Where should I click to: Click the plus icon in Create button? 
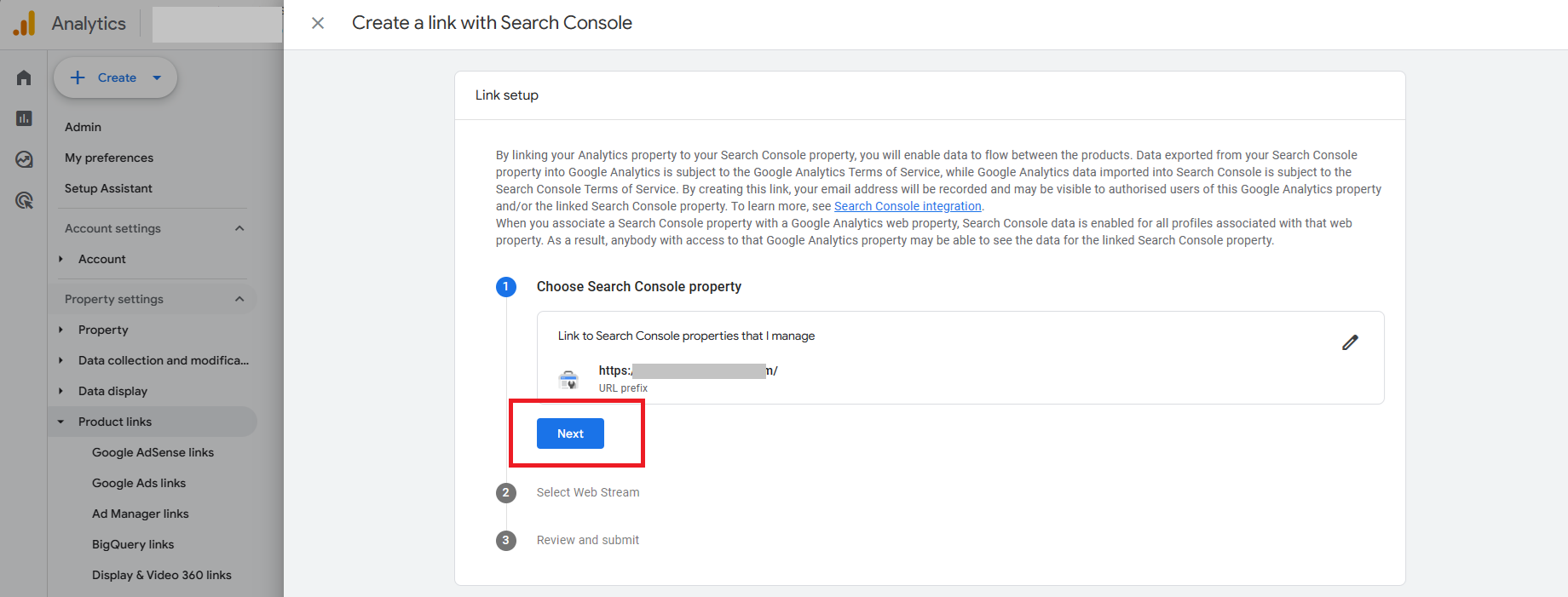tap(78, 77)
